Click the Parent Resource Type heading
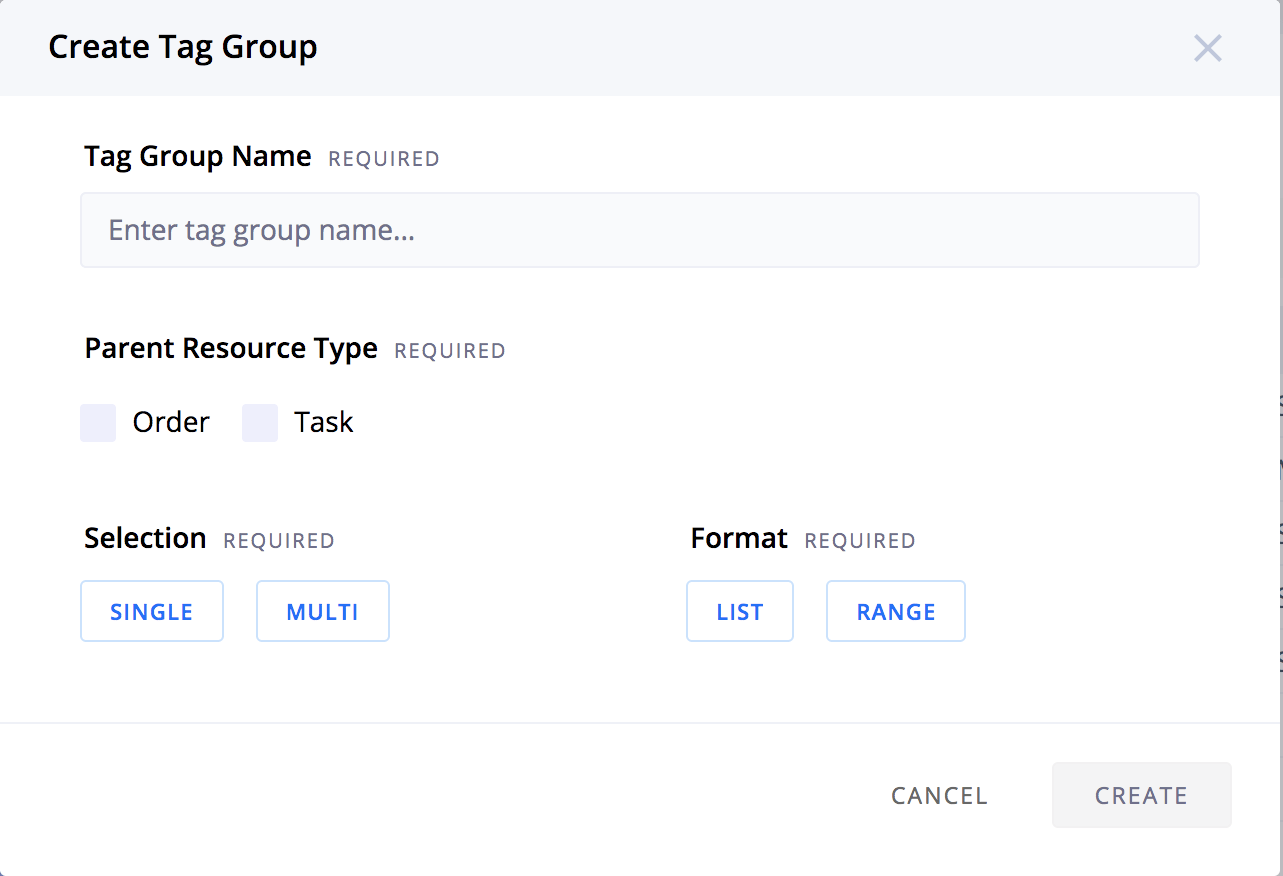This screenshot has height=876, width=1283. [x=230, y=348]
